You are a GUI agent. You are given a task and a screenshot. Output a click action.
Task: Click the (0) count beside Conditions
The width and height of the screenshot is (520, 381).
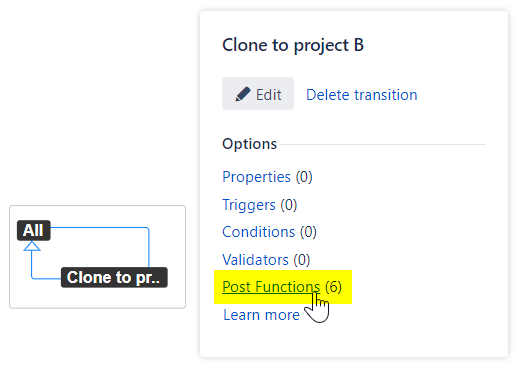click(308, 232)
